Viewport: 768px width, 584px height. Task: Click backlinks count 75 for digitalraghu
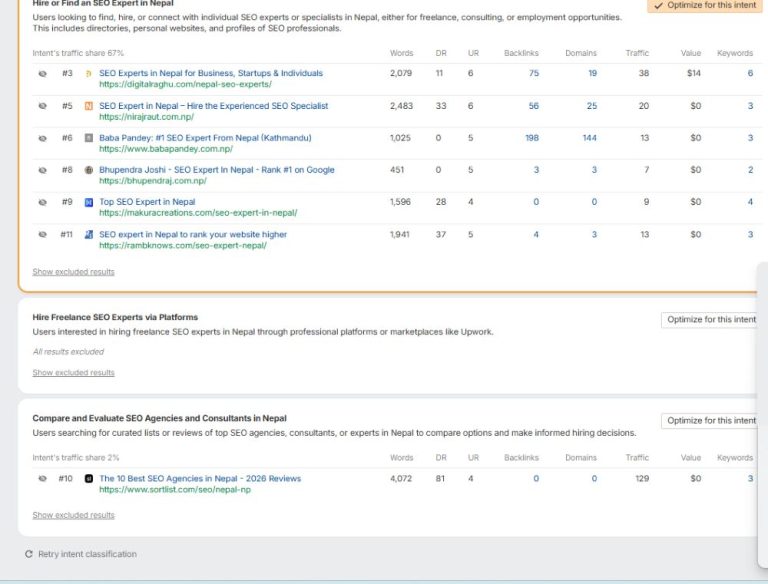(534, 73)
